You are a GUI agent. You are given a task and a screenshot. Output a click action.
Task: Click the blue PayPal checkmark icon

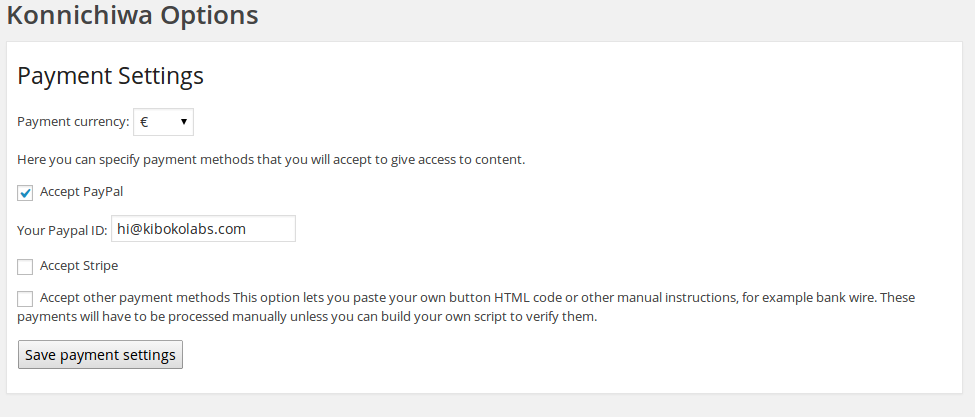(25, 193)
